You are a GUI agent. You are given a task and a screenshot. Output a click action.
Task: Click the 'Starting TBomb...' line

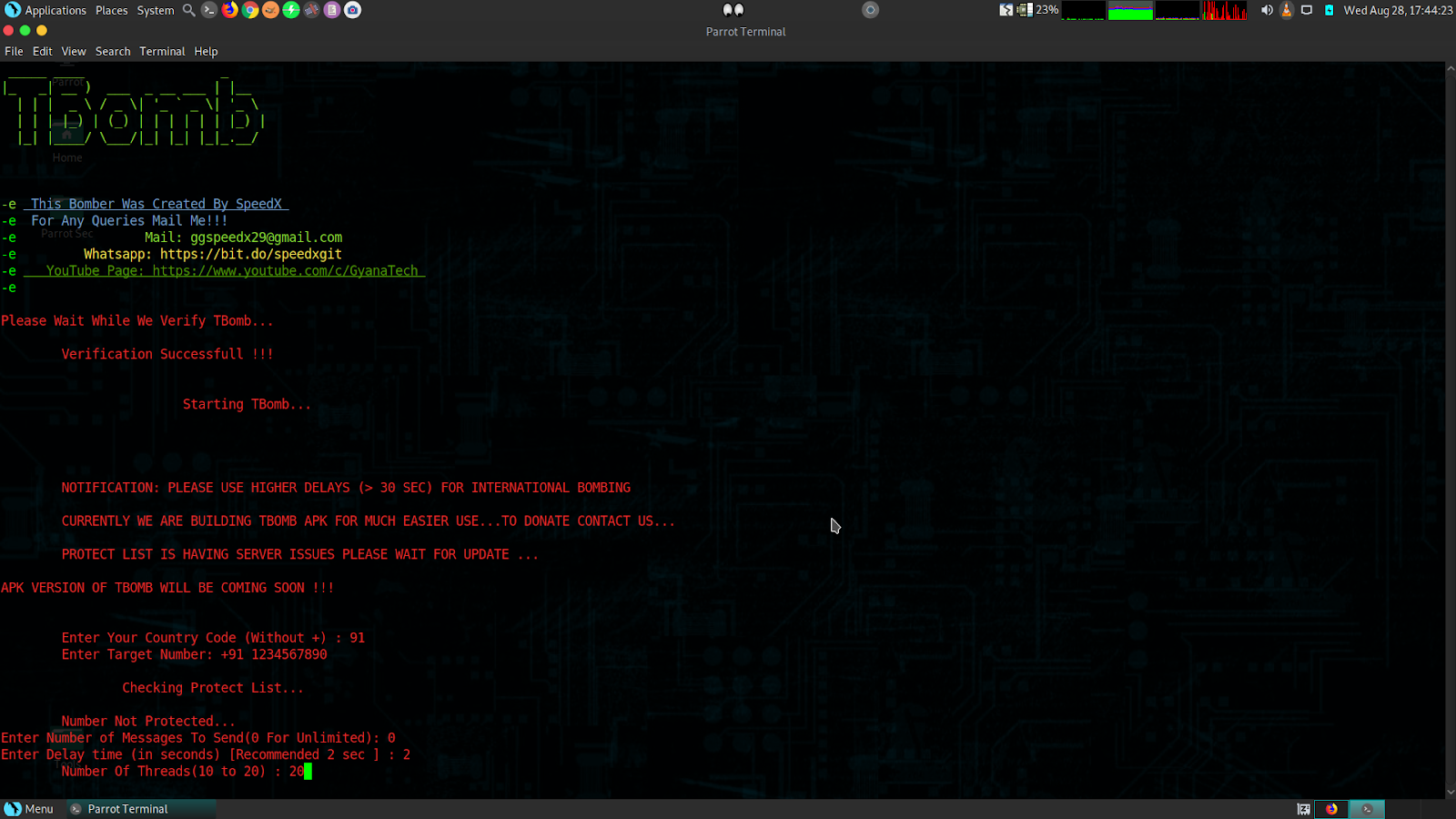[247, 404]
